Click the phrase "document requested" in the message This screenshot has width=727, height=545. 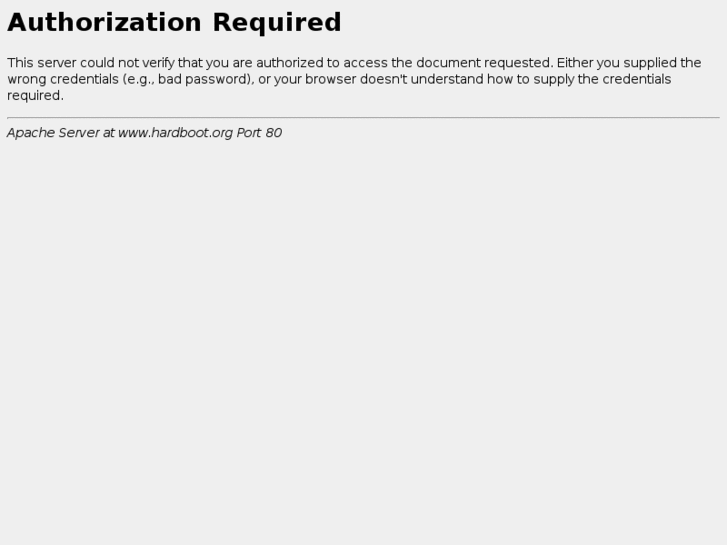(484, 63)
